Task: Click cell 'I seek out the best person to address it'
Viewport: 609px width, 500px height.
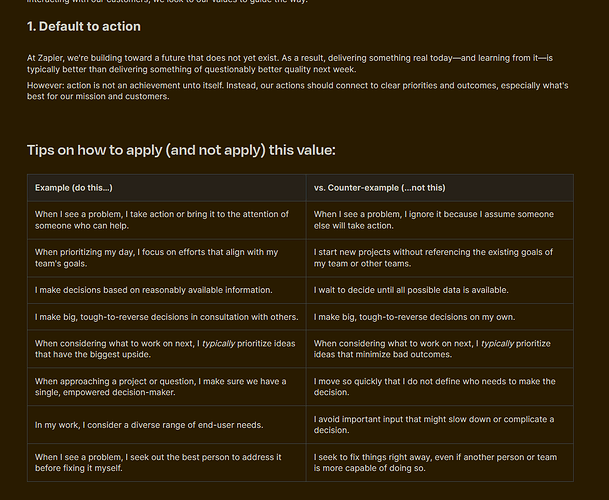Action: [167, 463]
